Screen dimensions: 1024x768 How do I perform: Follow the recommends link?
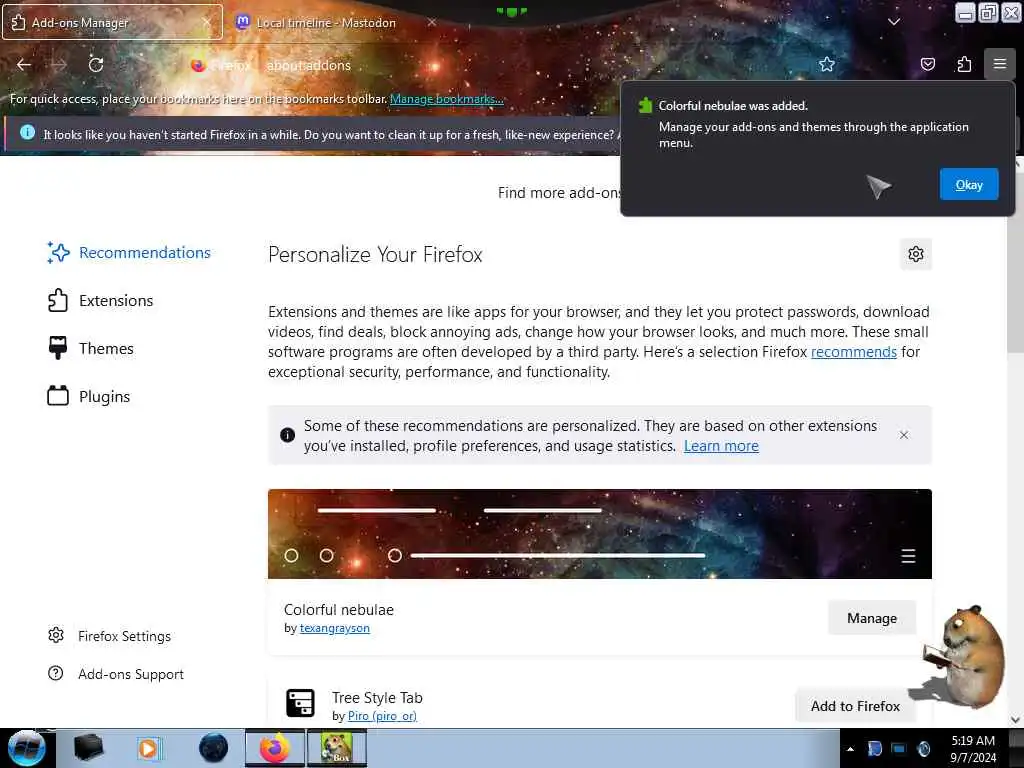click(854, 352)
